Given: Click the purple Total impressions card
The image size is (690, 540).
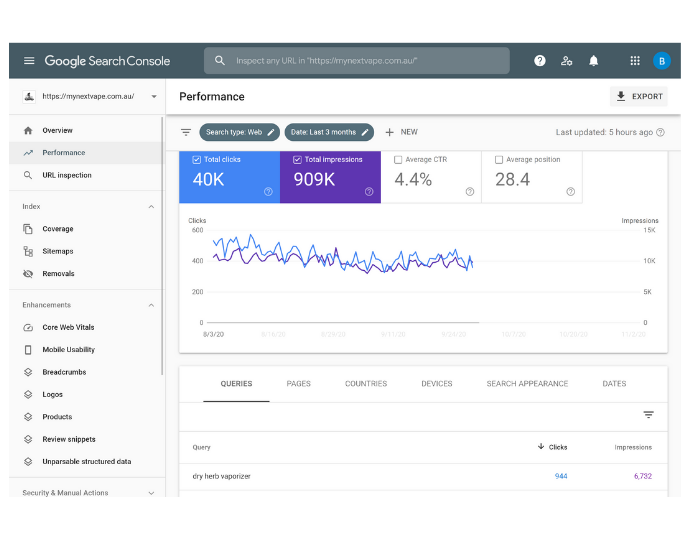Looking at the screenshot, I should coord(330,177).
